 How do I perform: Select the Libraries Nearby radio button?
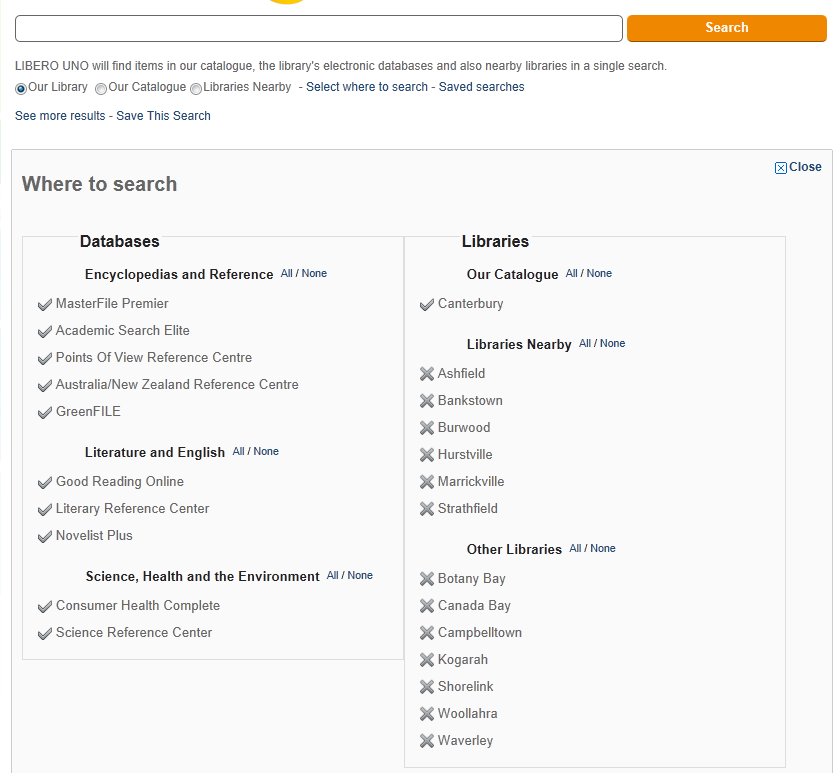[x=196, y=89]
